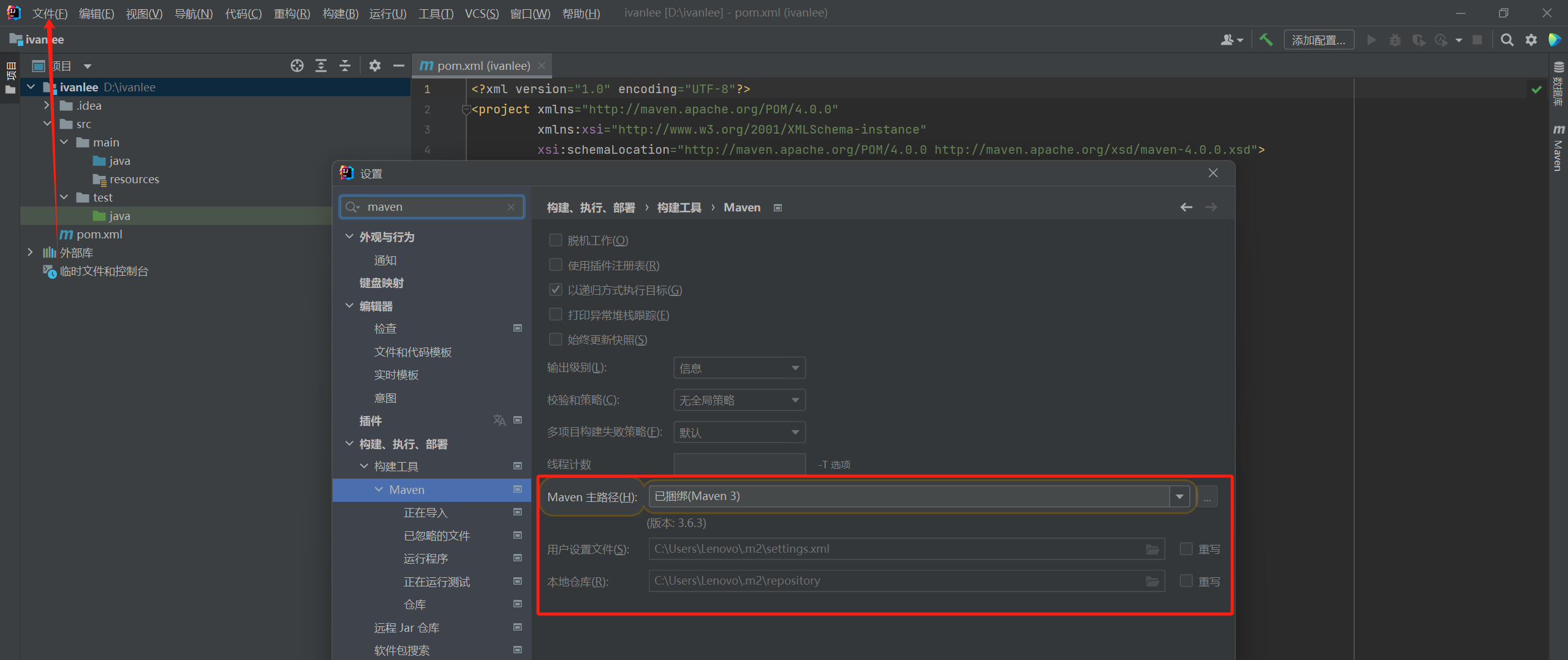Viewport: 1568px width, 660px height.
Task: Open 输出级别 dropdown showing 信息
Action: coord(739,368)
